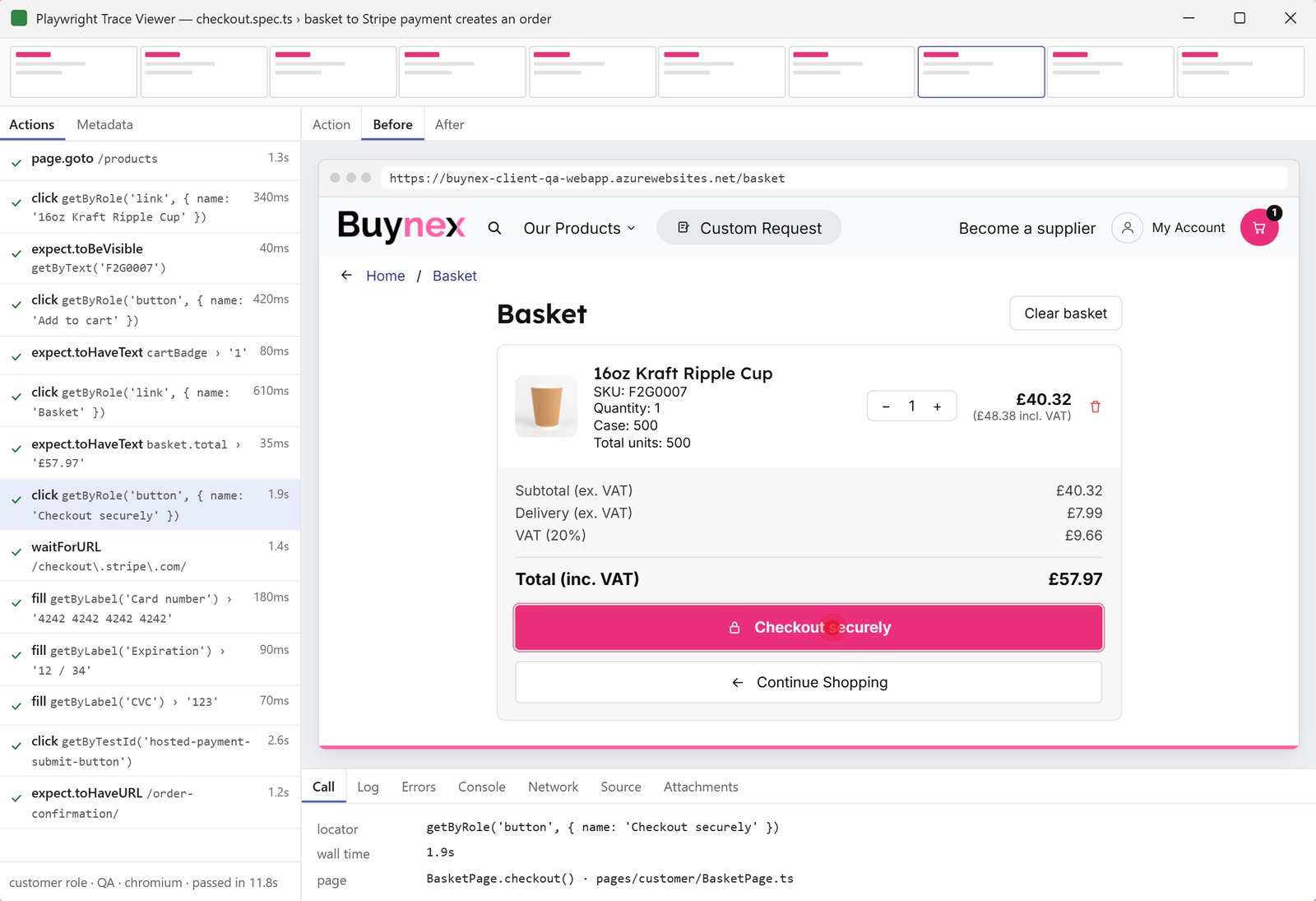Select the expect.toBeVisible F2G0007 action
Viewport: 1316px width, 901px height.
(150, 258)
